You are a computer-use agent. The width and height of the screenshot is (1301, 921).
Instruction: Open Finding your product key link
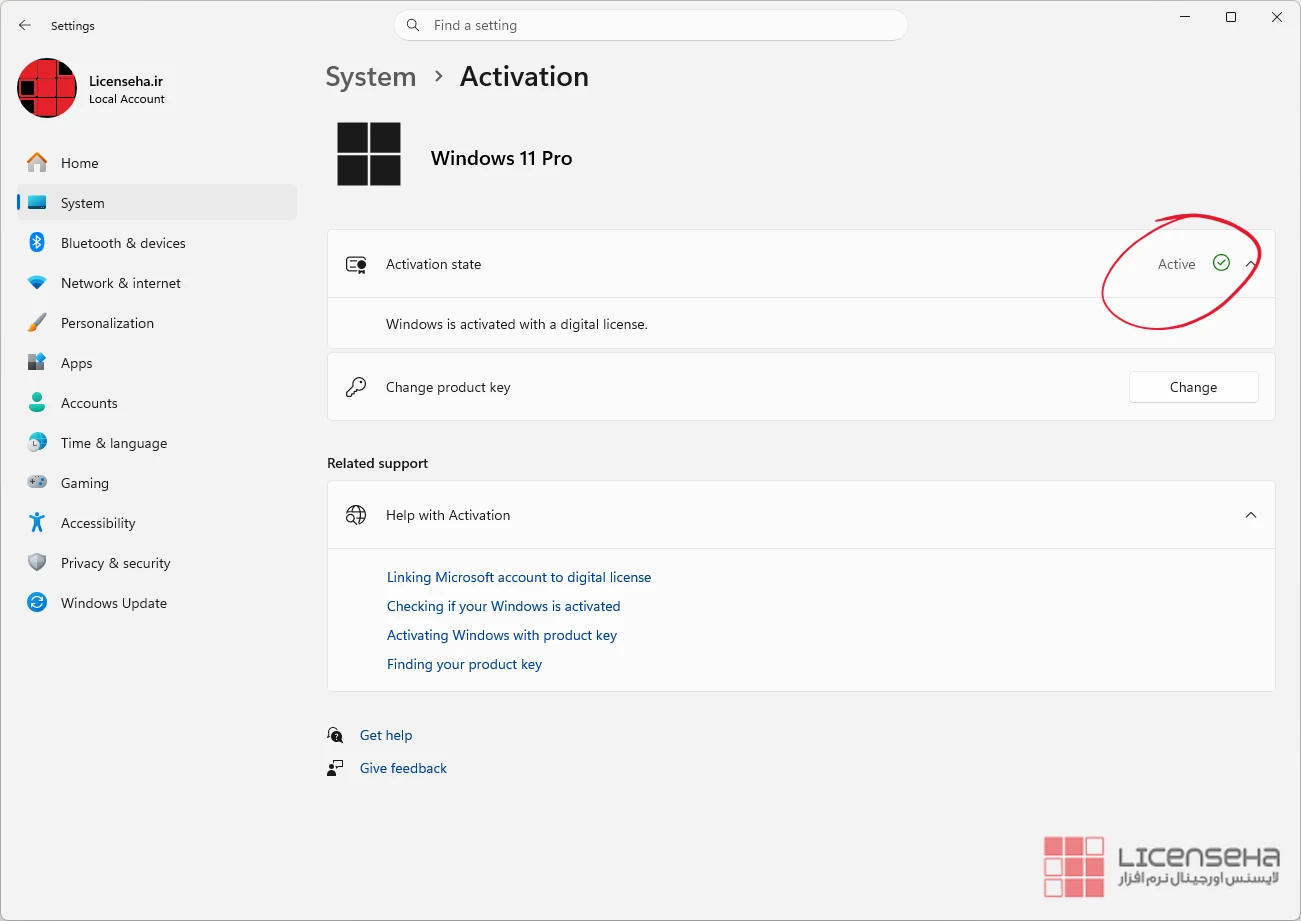[464, 664]
